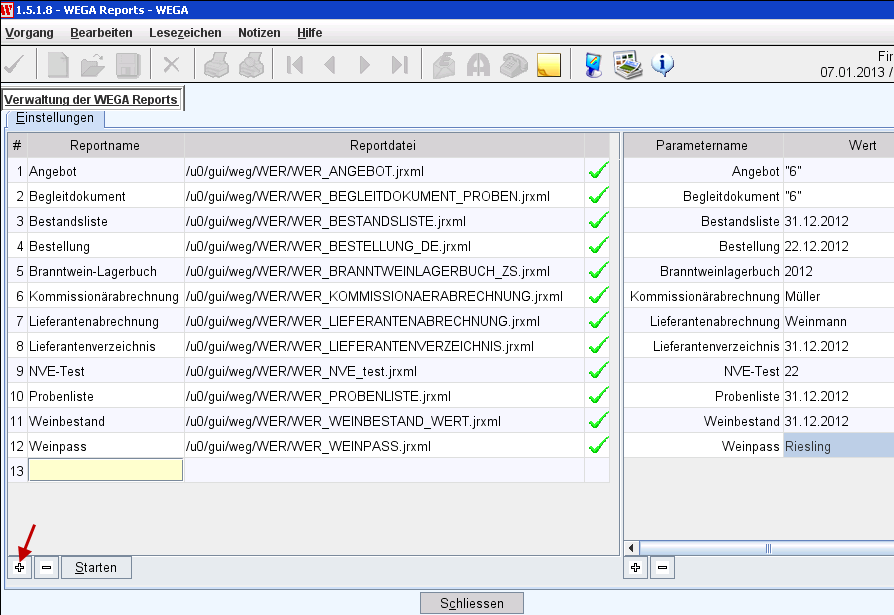Toggle the green checkmark for Weinpass

598,446
